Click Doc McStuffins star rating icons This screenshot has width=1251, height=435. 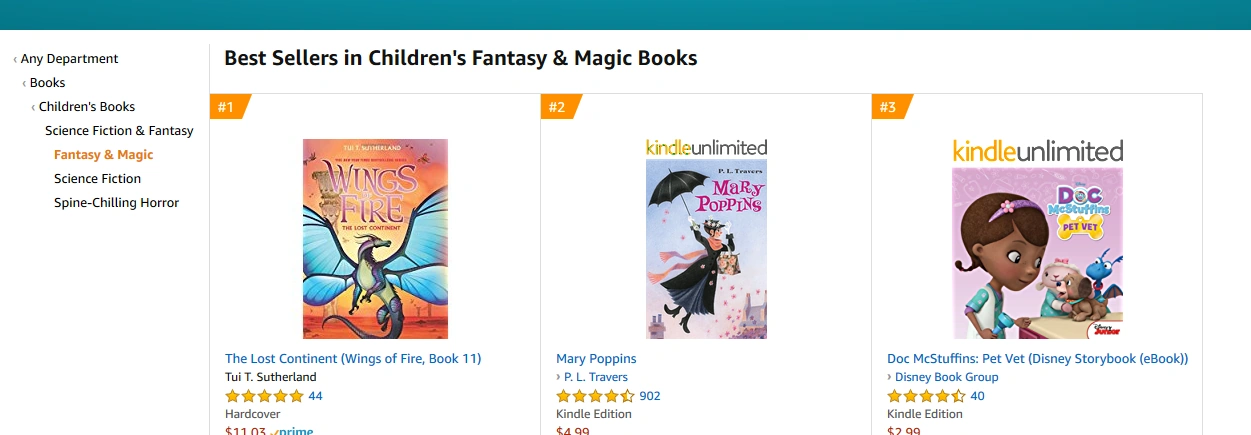tap(926, 396)
